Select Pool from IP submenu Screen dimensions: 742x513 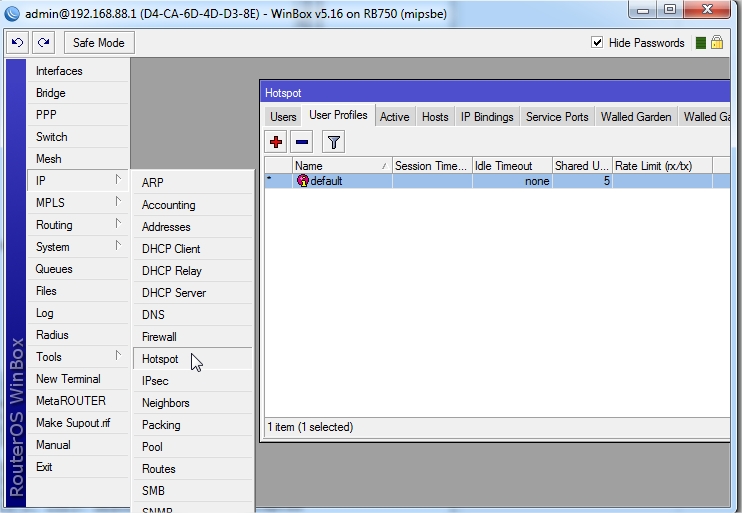[x=193, y=447]
